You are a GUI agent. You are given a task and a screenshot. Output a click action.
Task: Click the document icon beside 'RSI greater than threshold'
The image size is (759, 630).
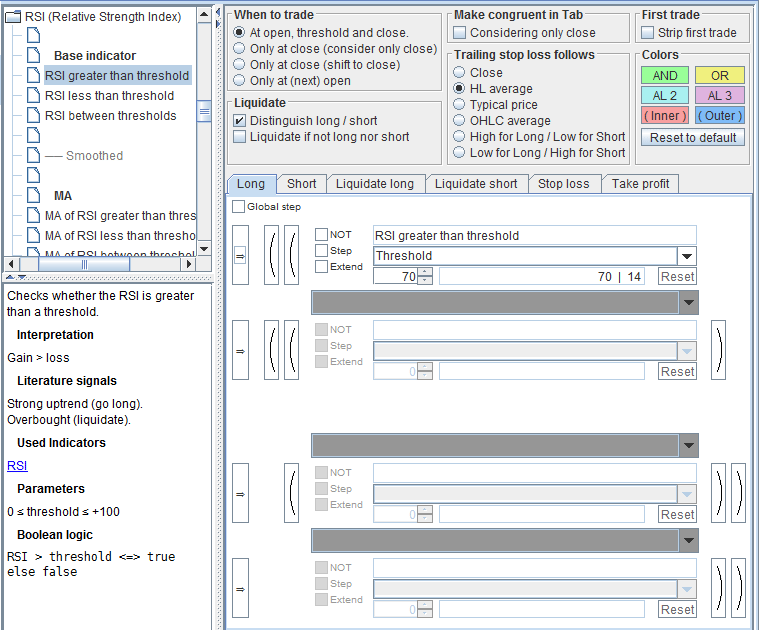pyautogui.click(x=33, y=75)
